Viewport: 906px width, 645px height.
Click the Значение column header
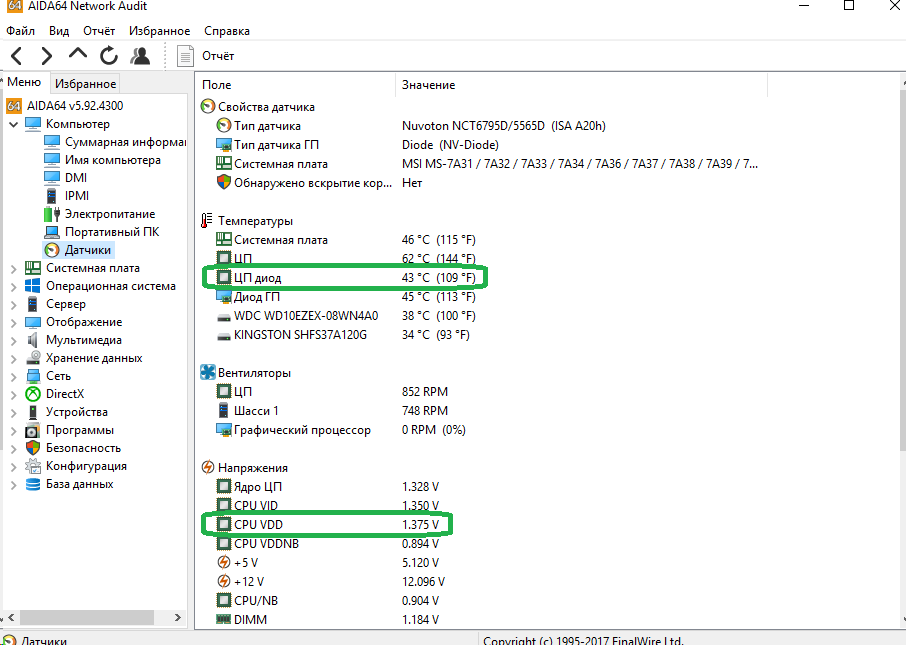pyautogui.click(x=581, y=85)
